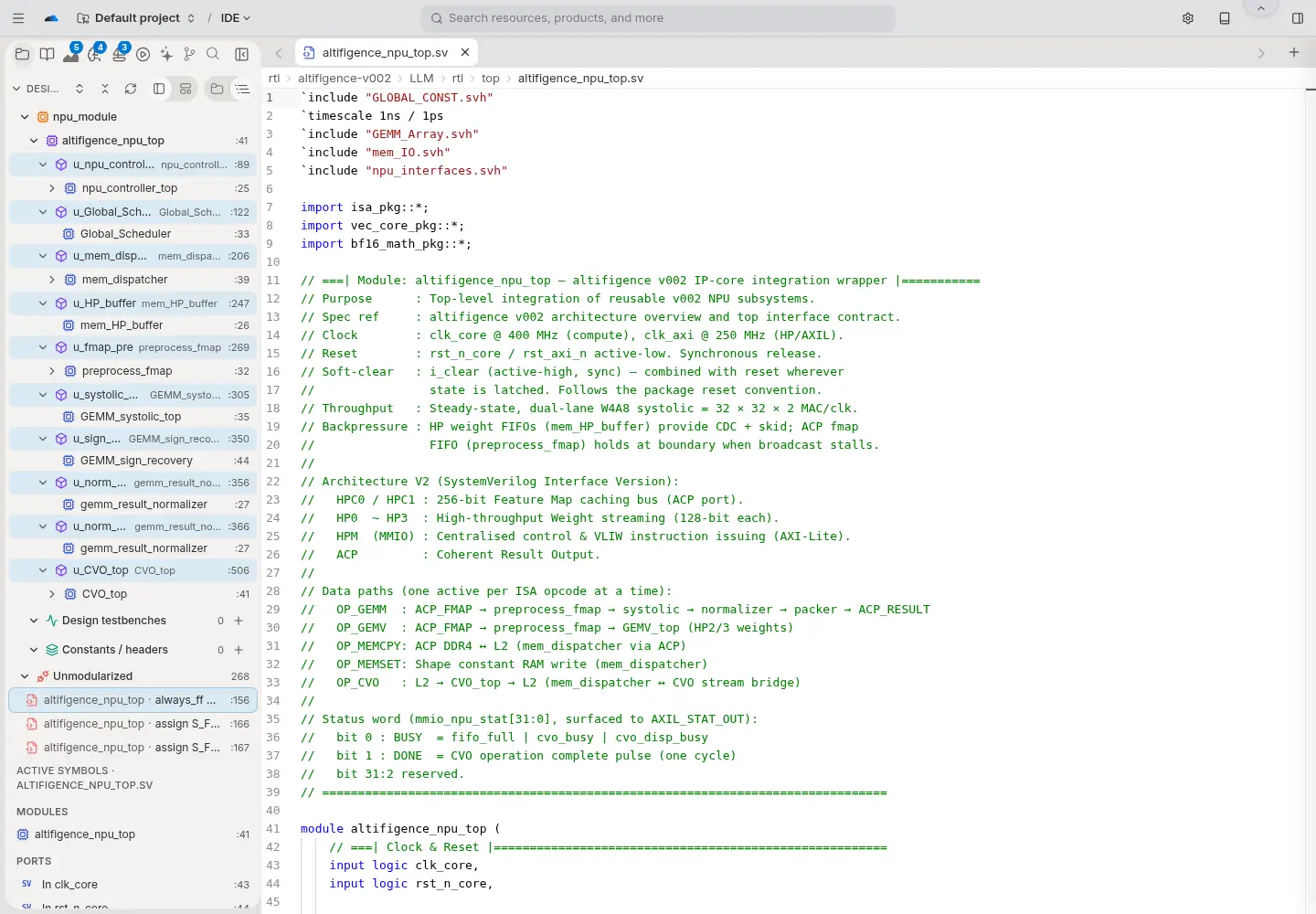Screen dimensions: 1316x914
Task: Select altifigence_npu_top always_ff item
Action: (133, 700)
